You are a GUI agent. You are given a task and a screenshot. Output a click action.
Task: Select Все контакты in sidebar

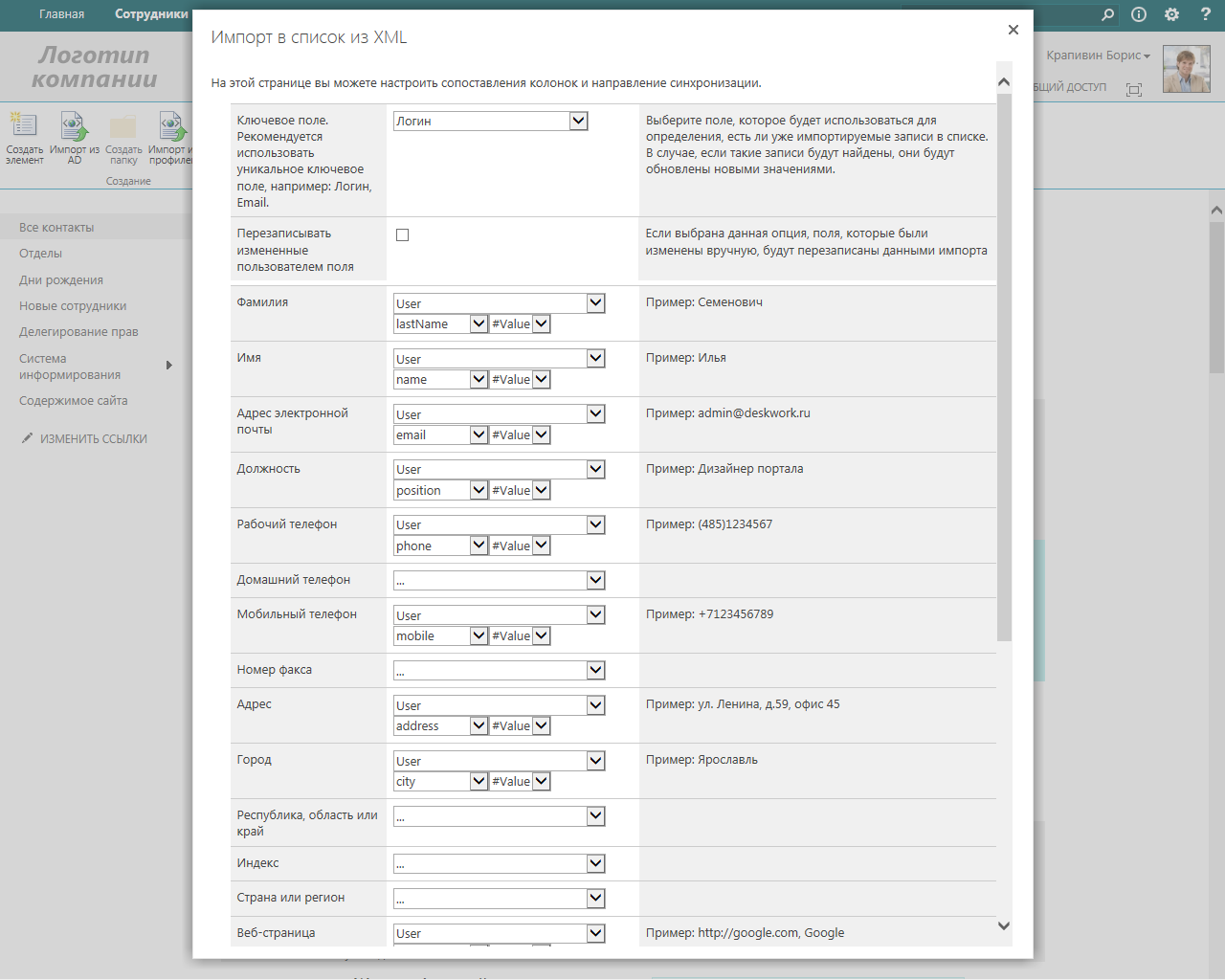[56, 228]
